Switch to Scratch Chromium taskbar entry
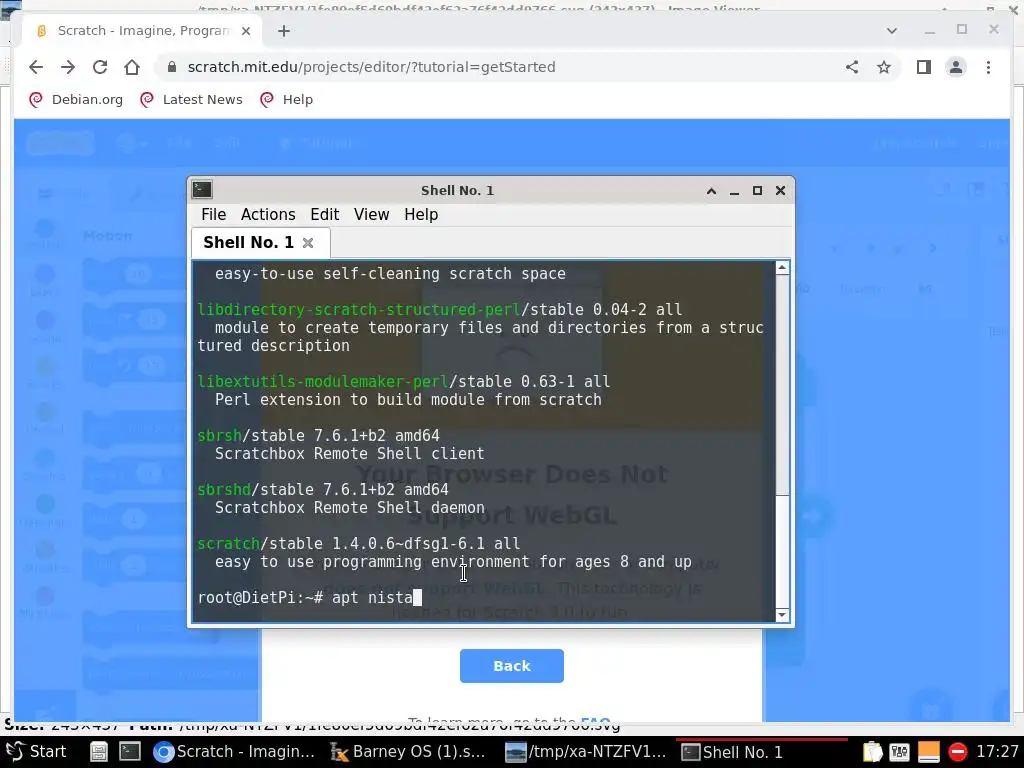Image resolution: width=1024 pixels, height=768 pixels. 235,752
